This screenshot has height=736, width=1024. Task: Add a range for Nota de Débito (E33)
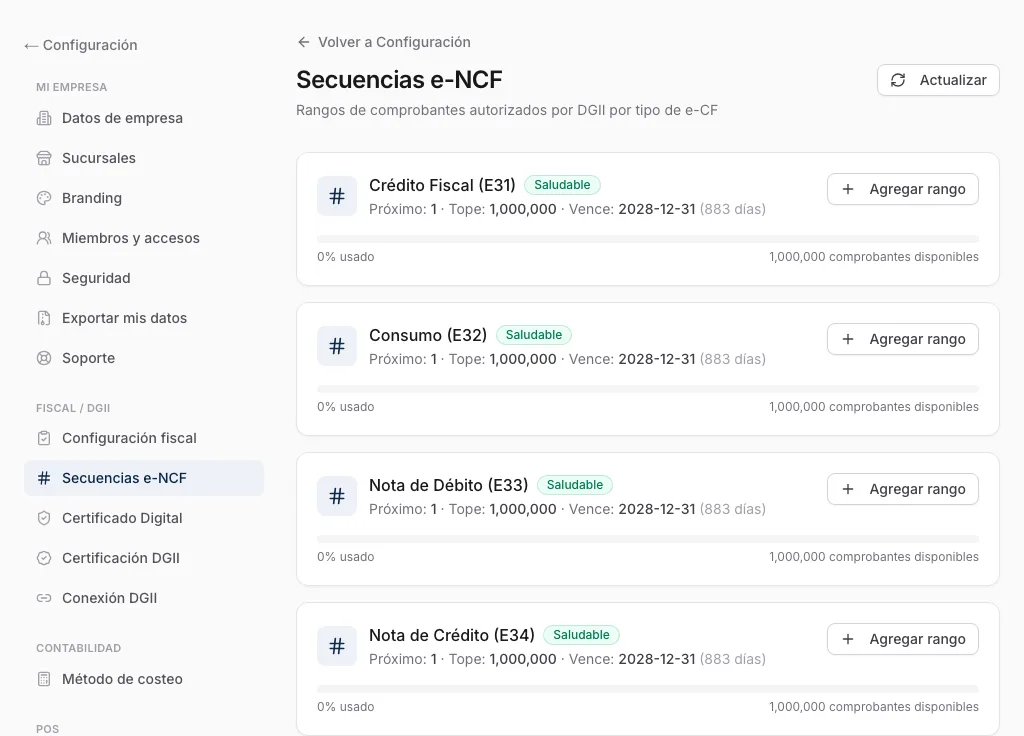903,489
